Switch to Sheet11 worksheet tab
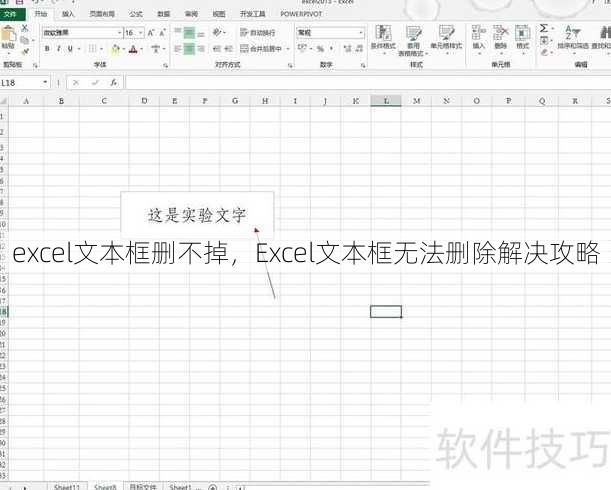 point(67,487)
